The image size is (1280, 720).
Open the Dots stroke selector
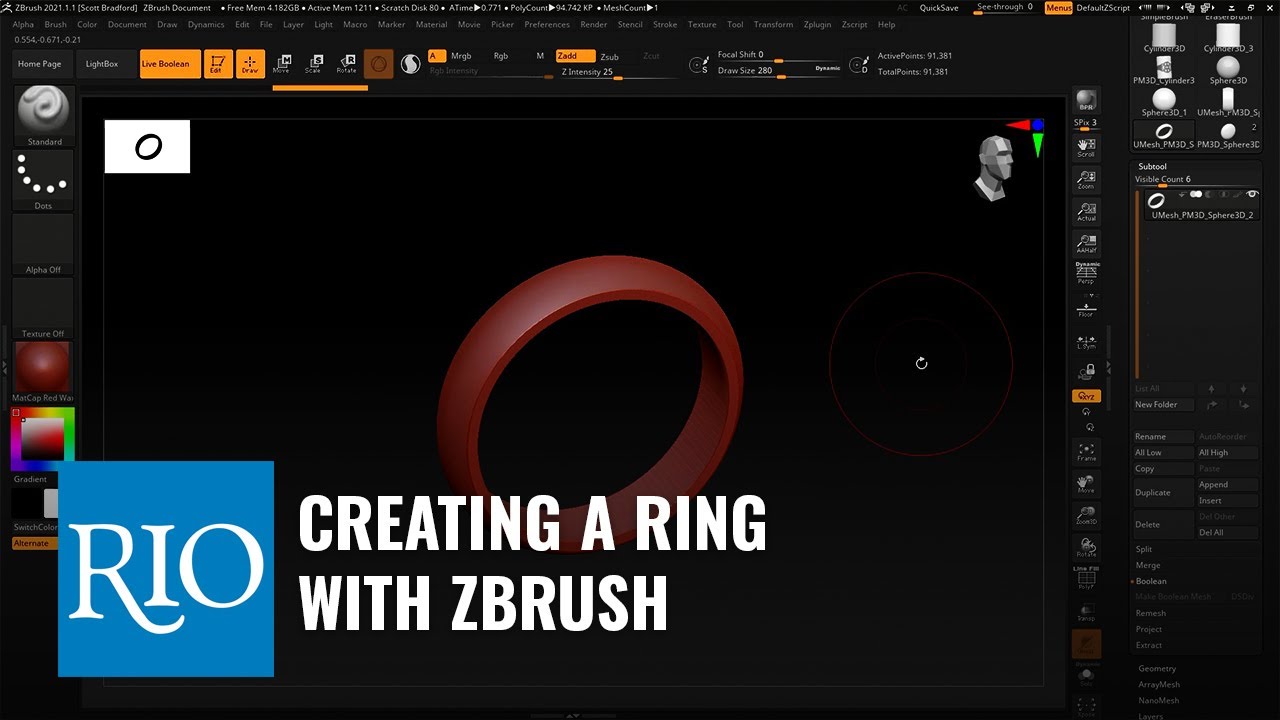43,181
